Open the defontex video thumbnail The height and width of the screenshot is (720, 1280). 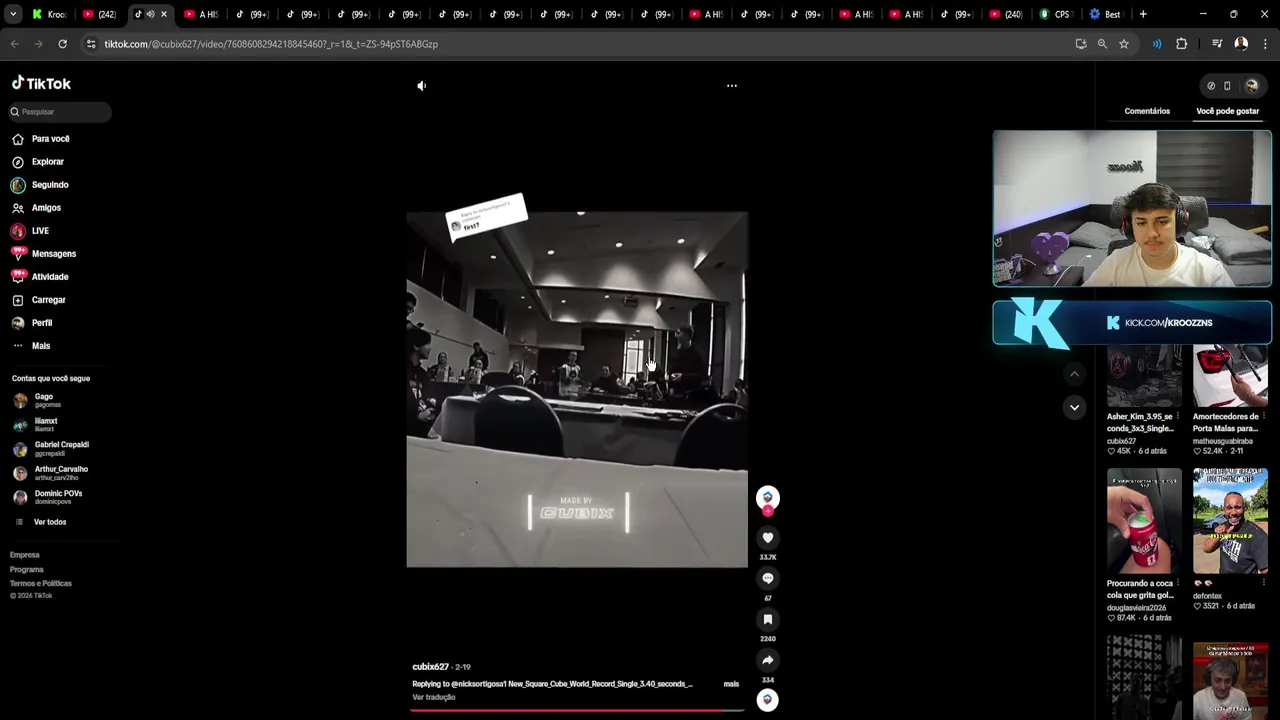(1230, 521)
